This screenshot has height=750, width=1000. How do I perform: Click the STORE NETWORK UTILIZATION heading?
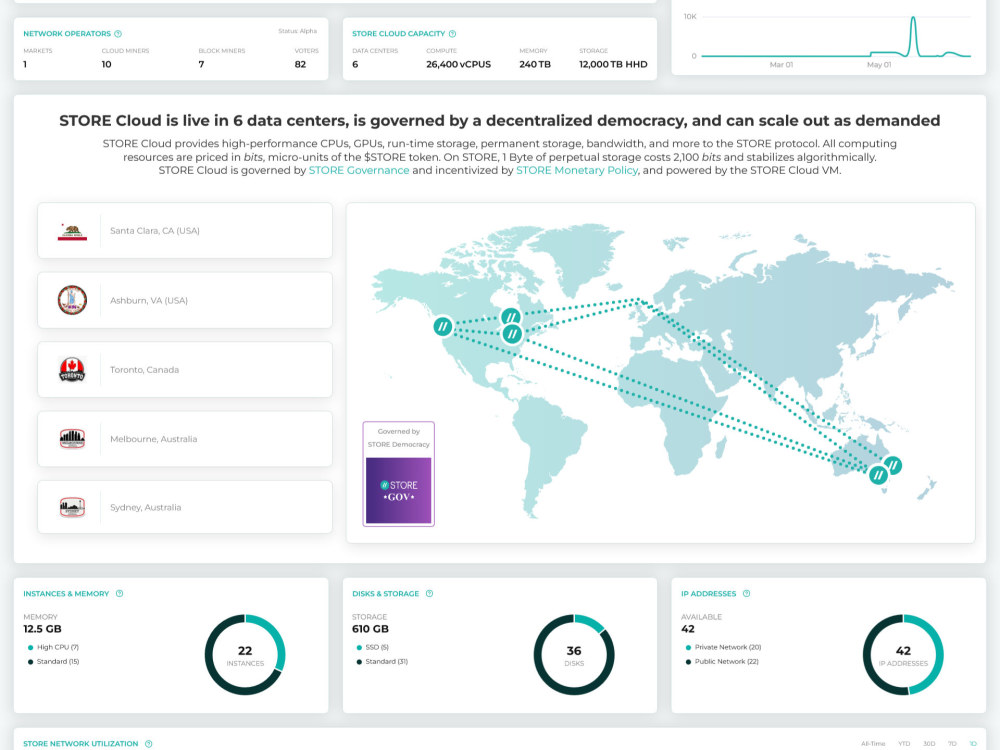[80, 744]
